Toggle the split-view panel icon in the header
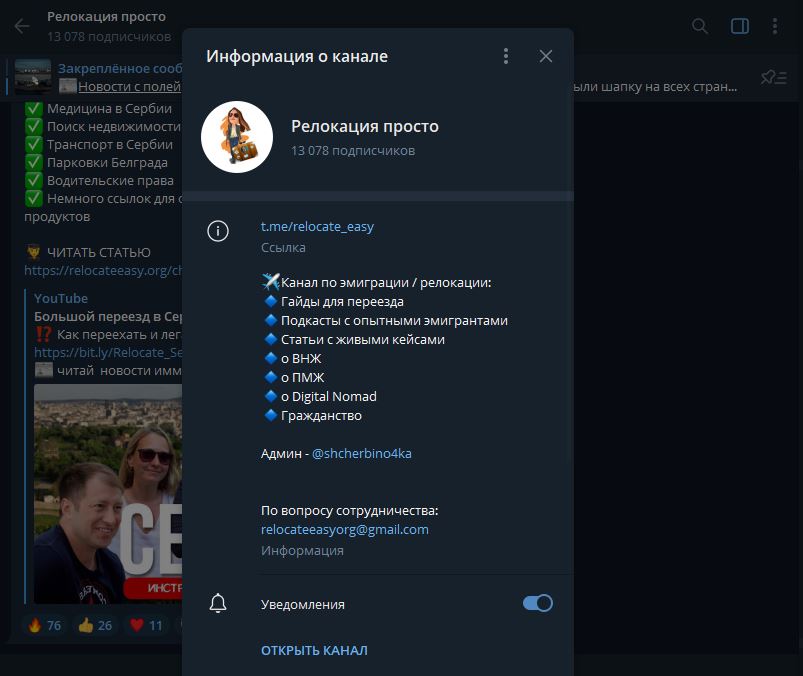Screen dimensions: 803x676 [x=739, y=27]
